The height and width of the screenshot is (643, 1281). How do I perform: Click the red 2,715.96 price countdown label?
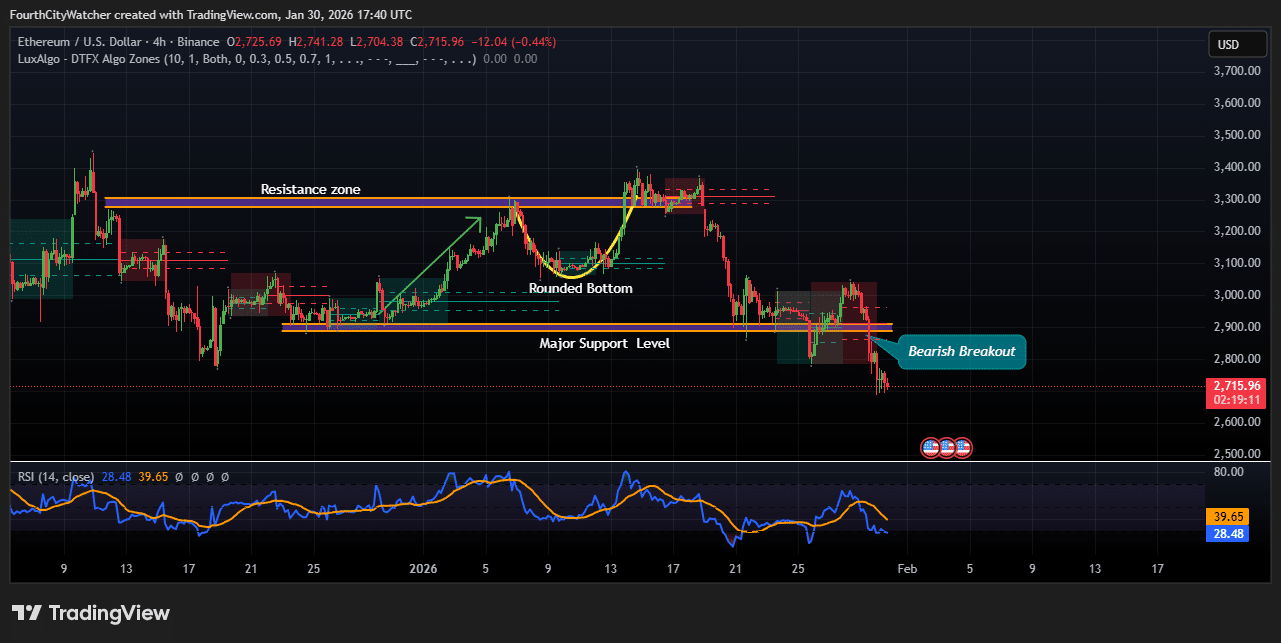[x=1236, y=392]
